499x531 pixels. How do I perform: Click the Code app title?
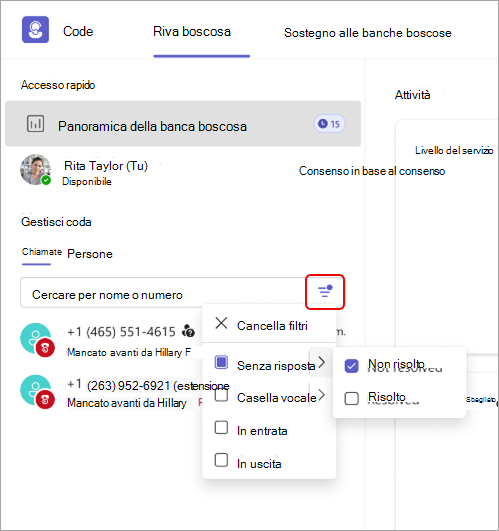(78, 31)
